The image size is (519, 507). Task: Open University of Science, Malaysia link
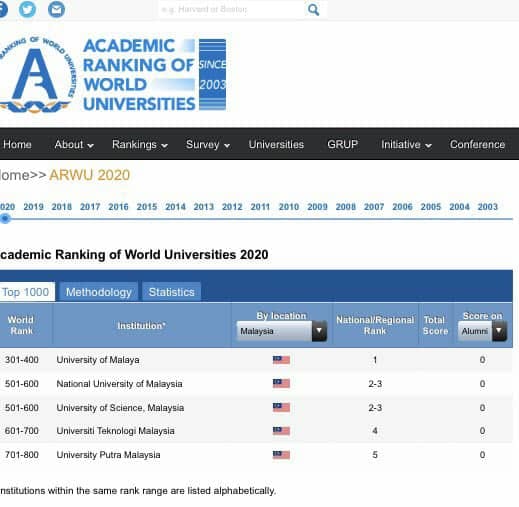pos(120,408)
